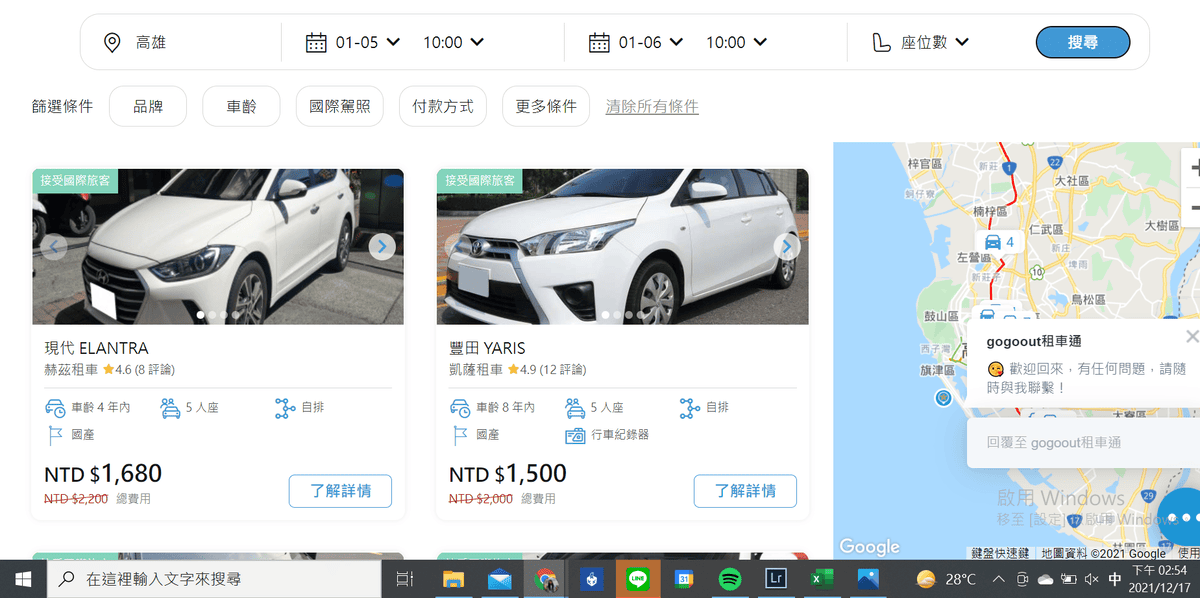This screenshot has width=1200, height=598.
Task: Click next photo arrow on ELANTRA card
Action: [x=381, y=246]
